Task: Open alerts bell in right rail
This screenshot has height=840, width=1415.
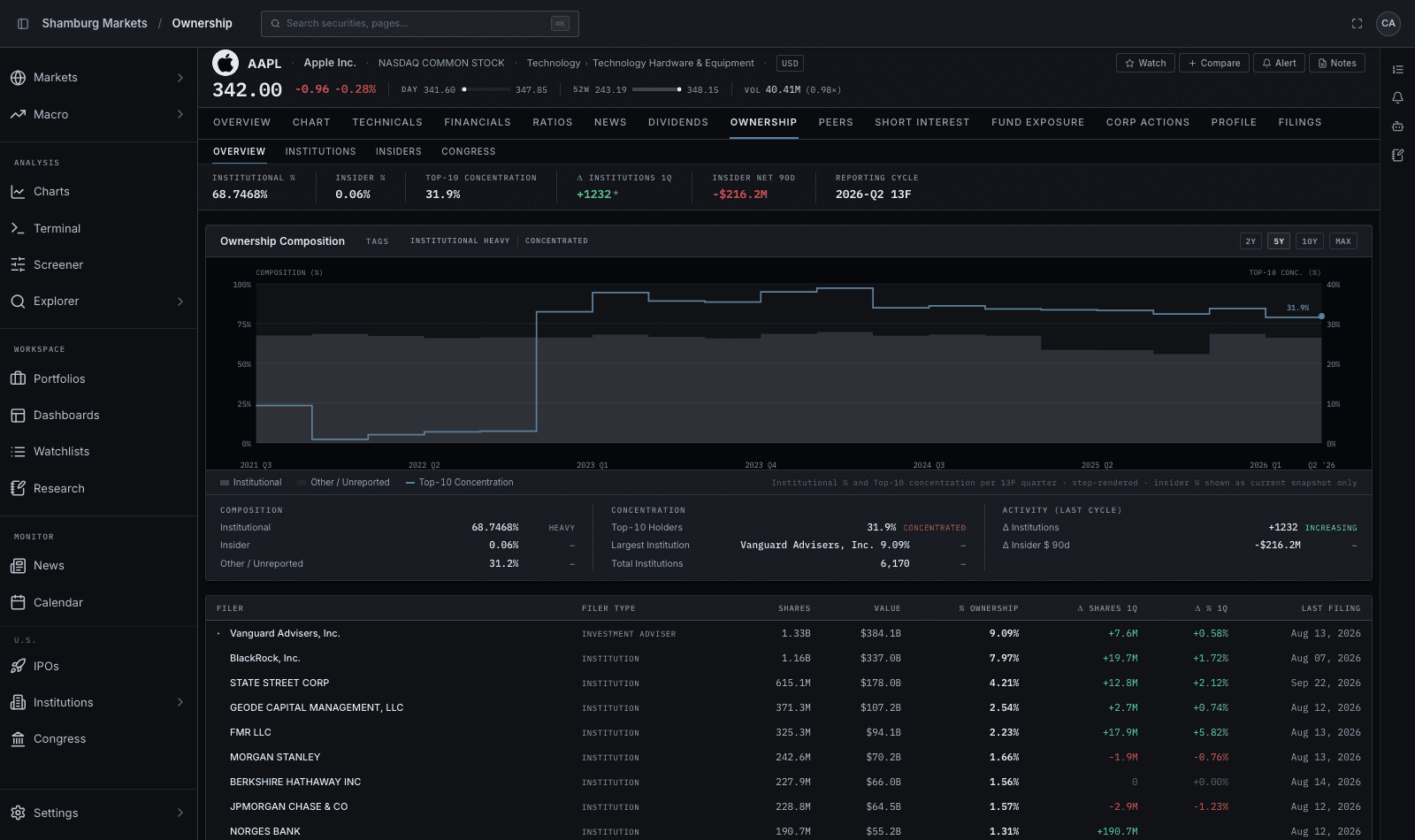Action: coord(1398,98)
